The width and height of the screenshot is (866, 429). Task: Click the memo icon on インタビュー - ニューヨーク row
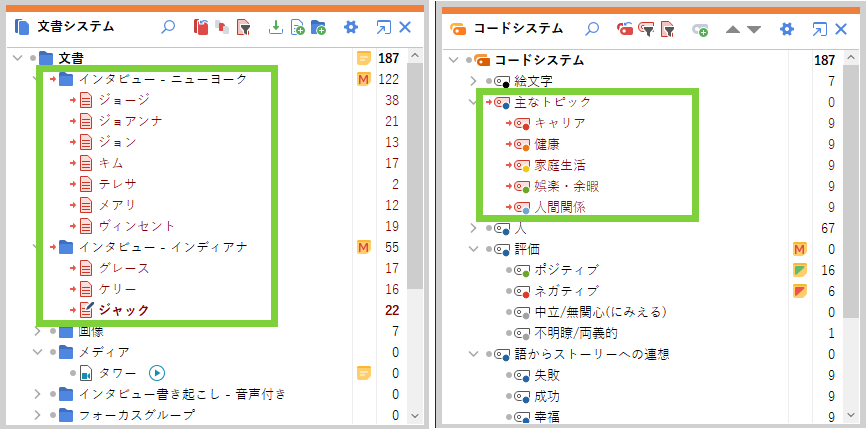tap(363, 80)
